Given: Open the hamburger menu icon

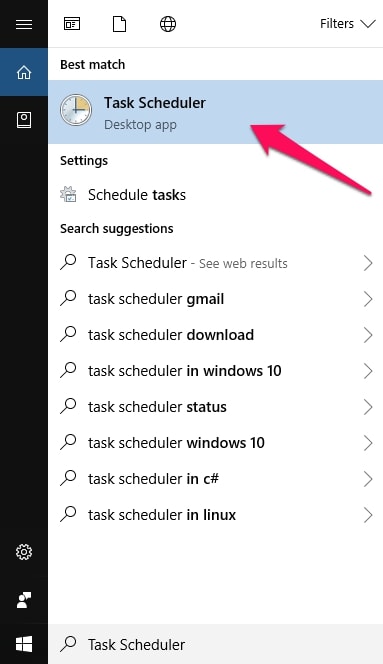Looking at the screenshot, I should 24,24.
